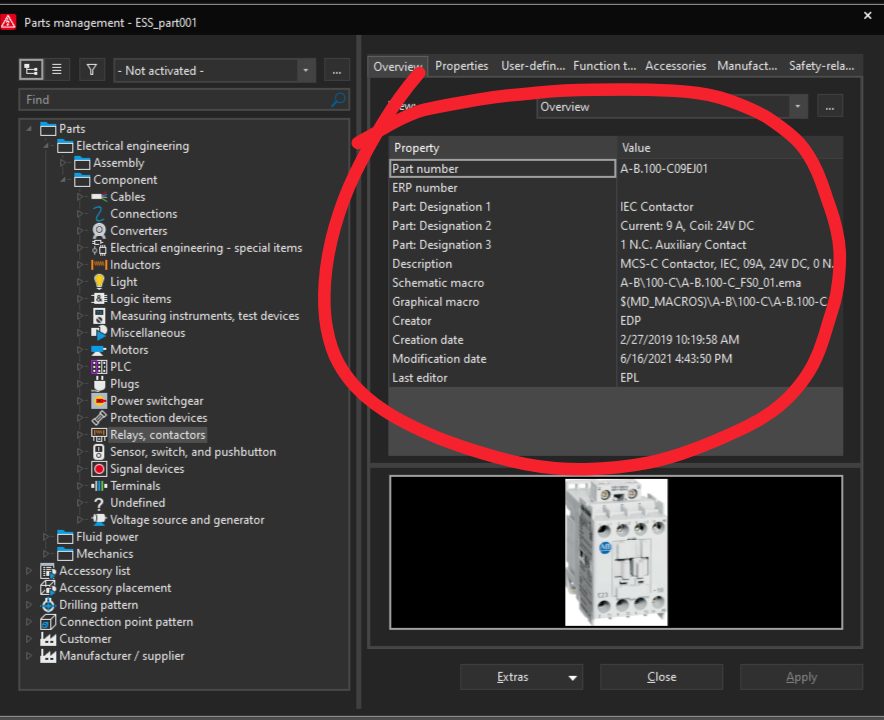Click the Close button
The image size is (884, 720).
(x=661, y=677)
